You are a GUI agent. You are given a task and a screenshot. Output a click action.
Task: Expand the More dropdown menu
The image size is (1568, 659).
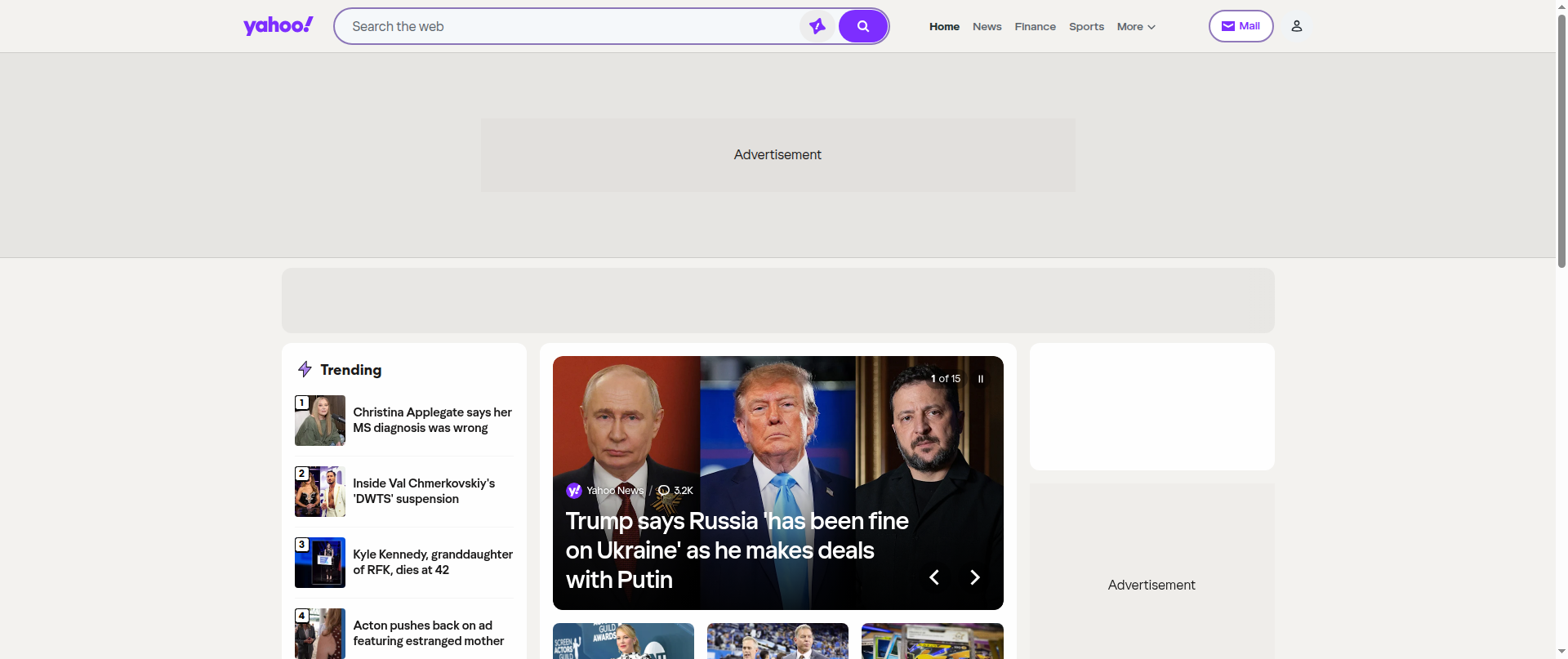click(1136, 27)
